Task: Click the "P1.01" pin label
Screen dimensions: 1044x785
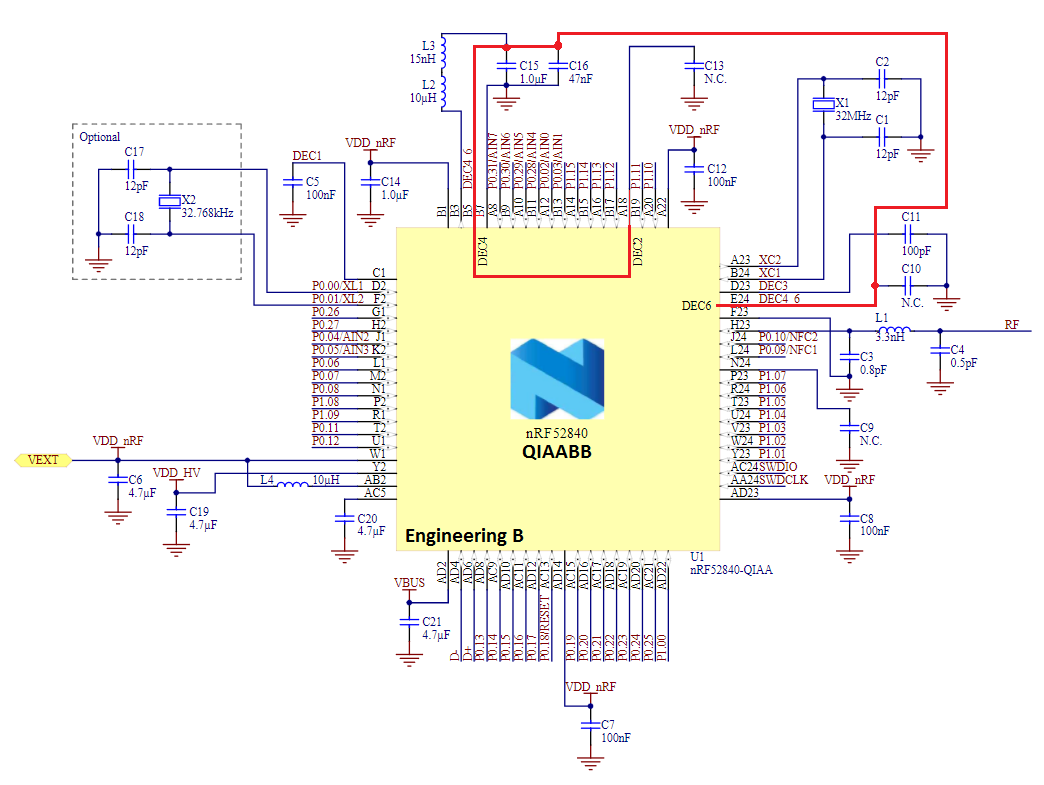Action: click(x=772, y=453)
